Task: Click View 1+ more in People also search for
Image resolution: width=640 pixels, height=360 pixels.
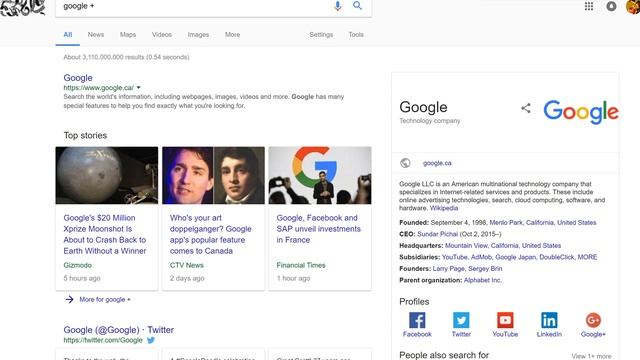Action: [591, 356]
